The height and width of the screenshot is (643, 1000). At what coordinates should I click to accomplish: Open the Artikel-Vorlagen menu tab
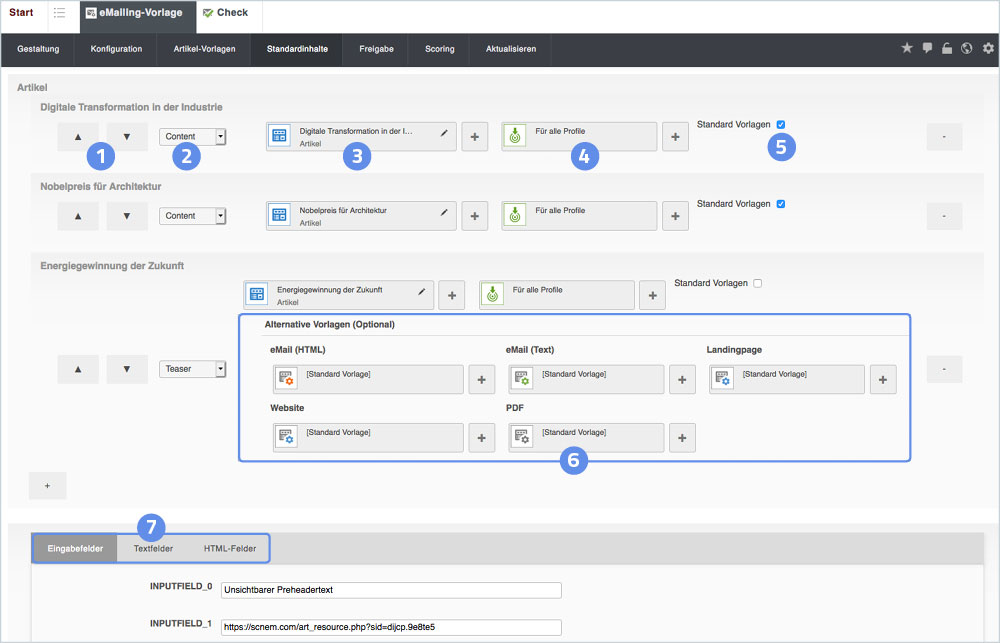pos(198,49)
